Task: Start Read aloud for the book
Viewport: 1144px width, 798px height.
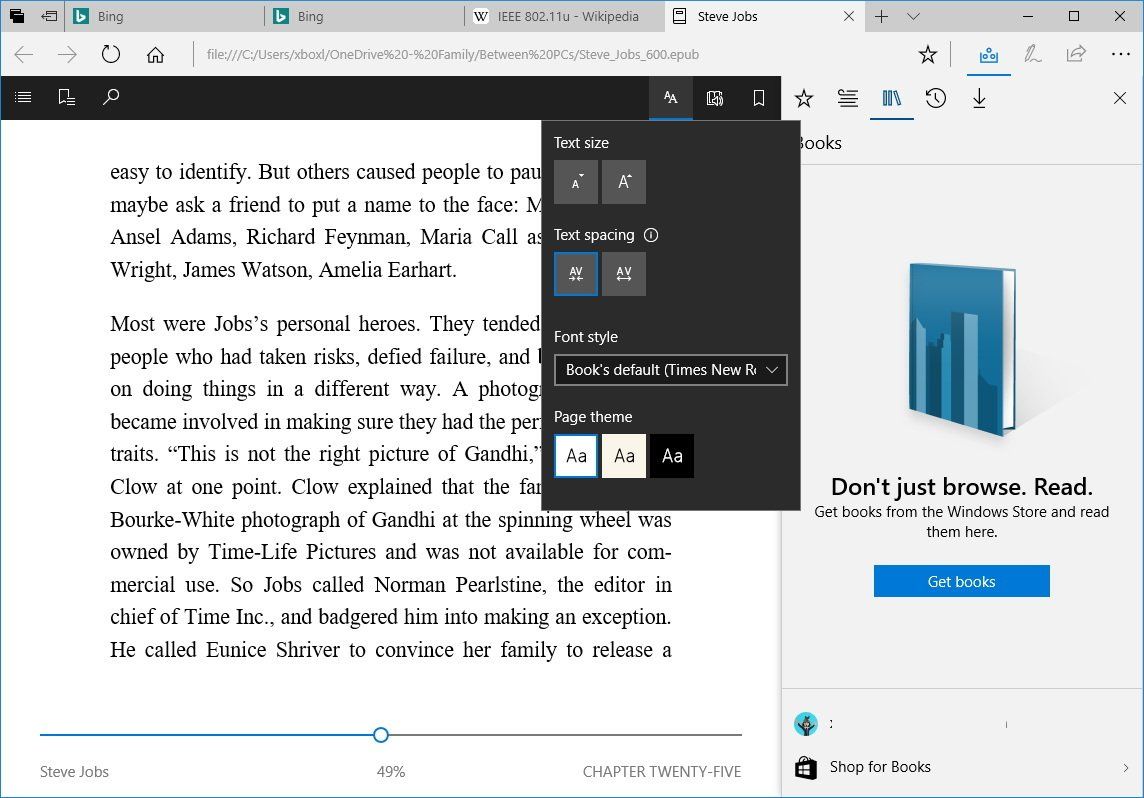Action: (715, 97)
